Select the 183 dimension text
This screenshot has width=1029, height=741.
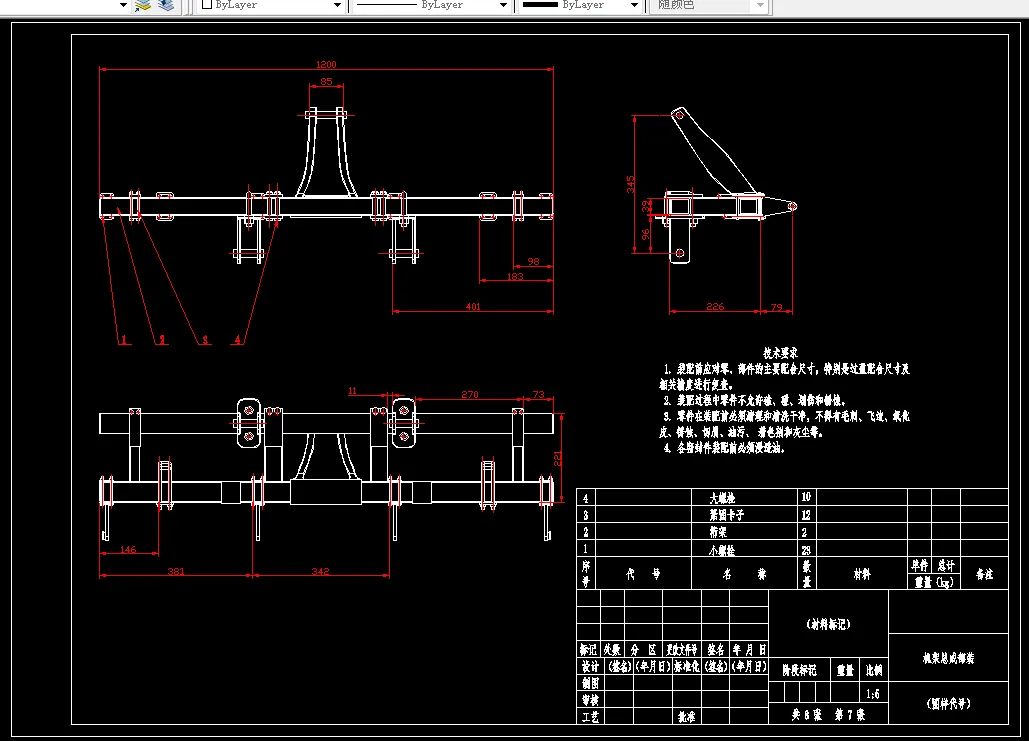[515, 276]
